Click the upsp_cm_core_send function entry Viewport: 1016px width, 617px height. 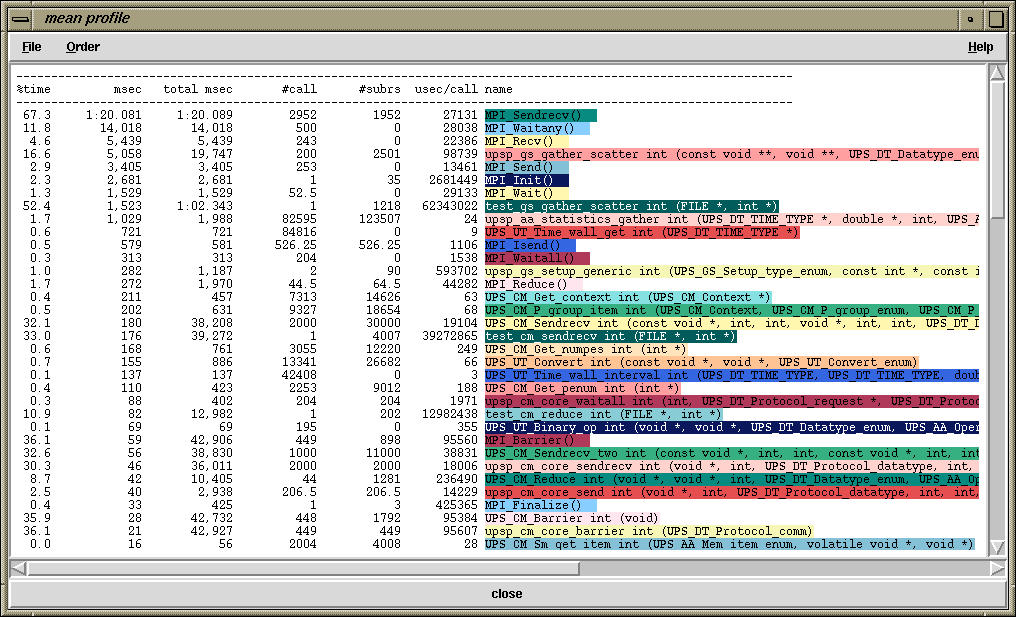pos(732,491)
